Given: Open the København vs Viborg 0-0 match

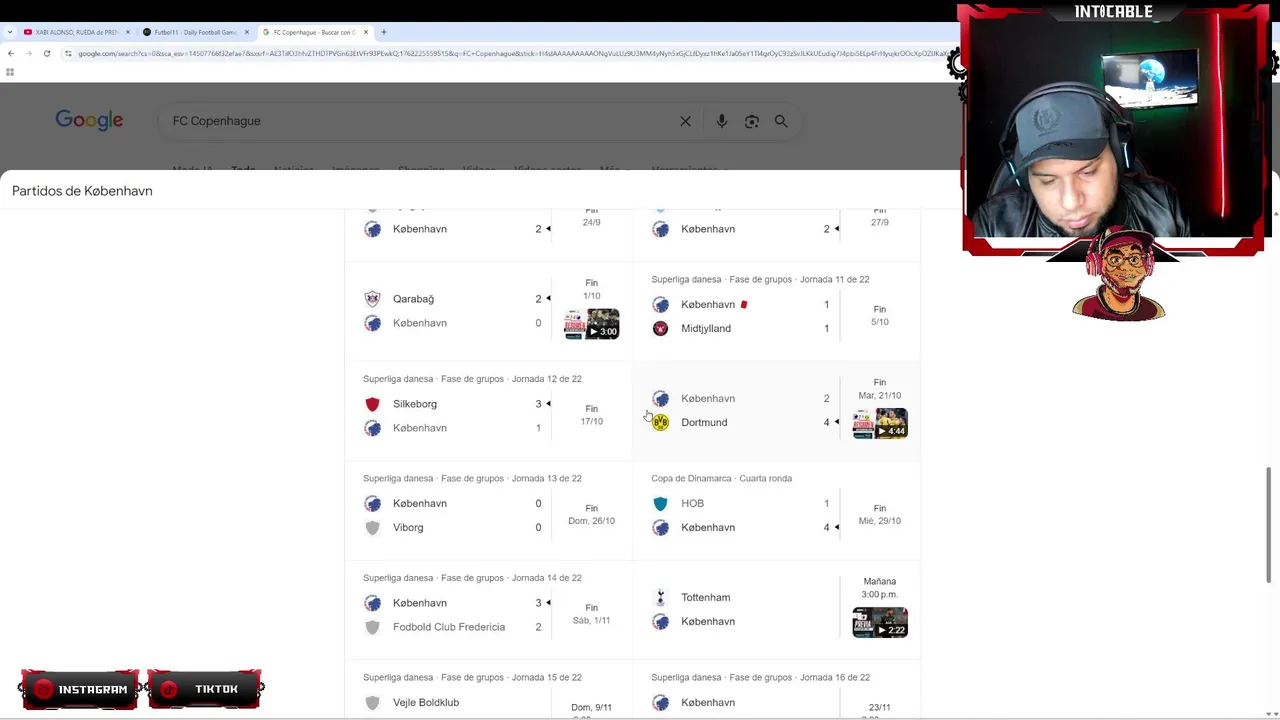Looking at the screenshot, I should [x=488, y=510].
